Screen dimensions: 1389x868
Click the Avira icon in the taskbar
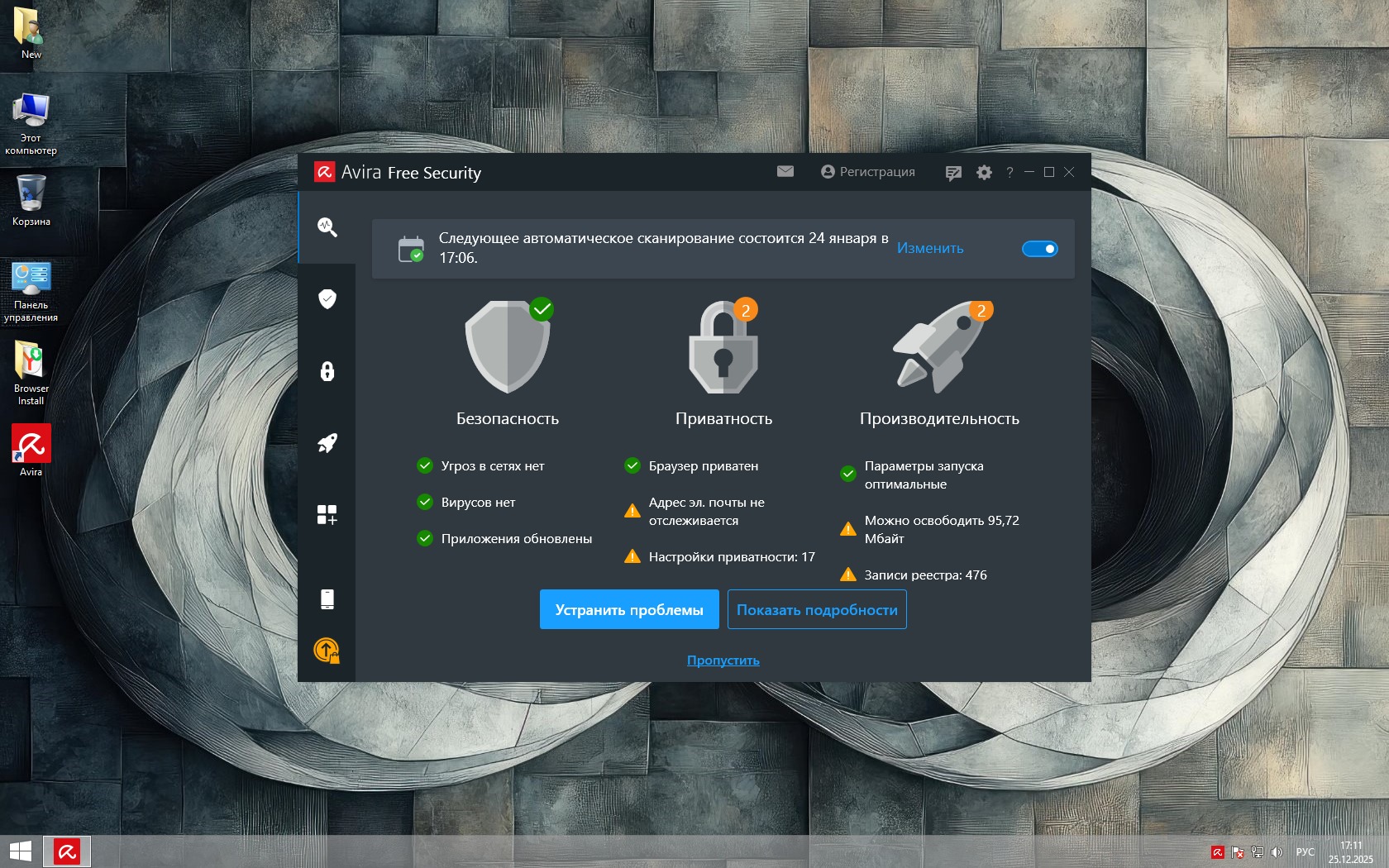pyautogui.click(x=67, y=851)
